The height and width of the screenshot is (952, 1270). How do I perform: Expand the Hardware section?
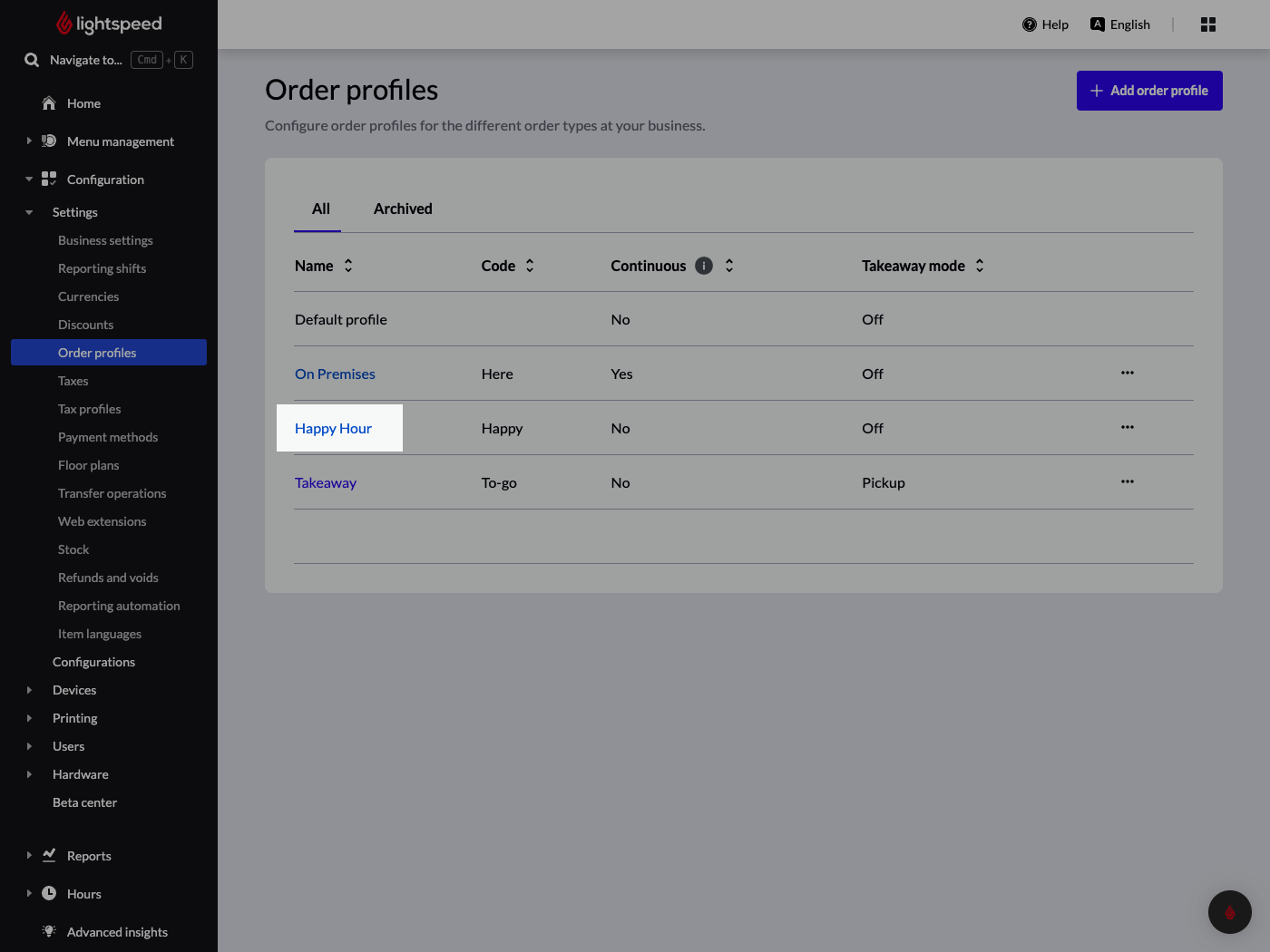[x=29, y=774]
